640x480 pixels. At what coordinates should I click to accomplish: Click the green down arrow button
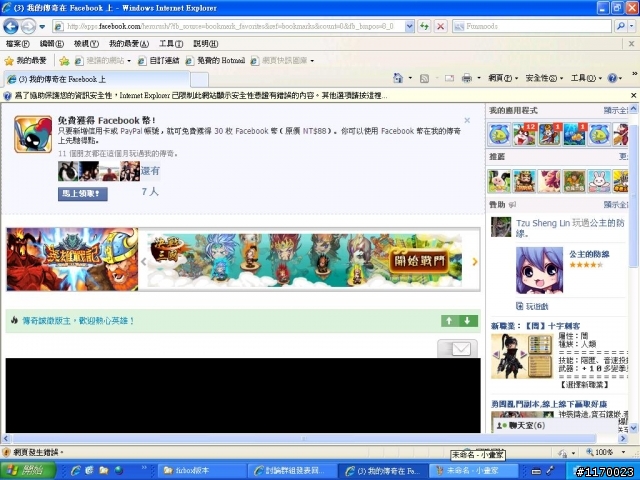click(468, 321)
